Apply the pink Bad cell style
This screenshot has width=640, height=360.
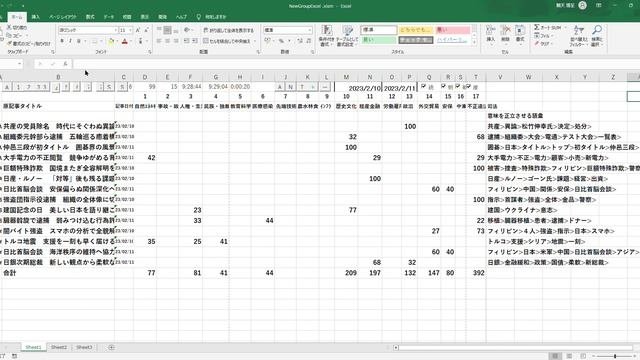click(452, 30)
